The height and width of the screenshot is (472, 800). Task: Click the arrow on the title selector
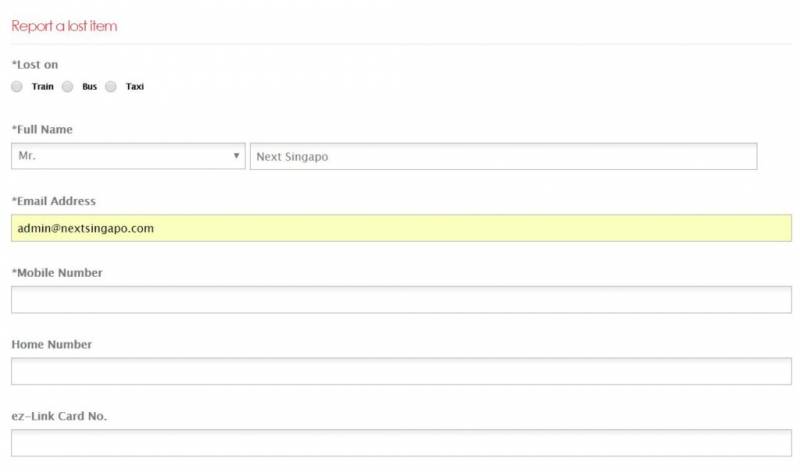(x=236, y=157)
